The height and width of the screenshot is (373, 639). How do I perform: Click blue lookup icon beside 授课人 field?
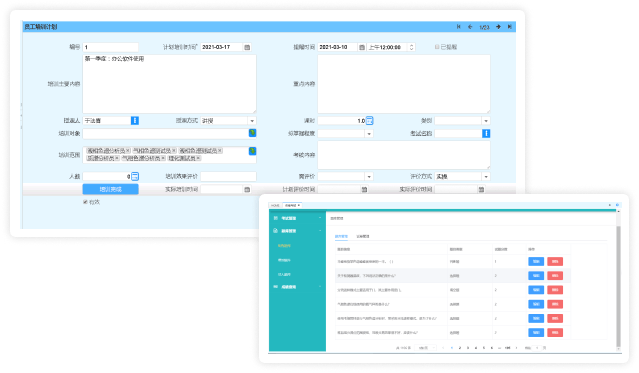click(134, 121)
